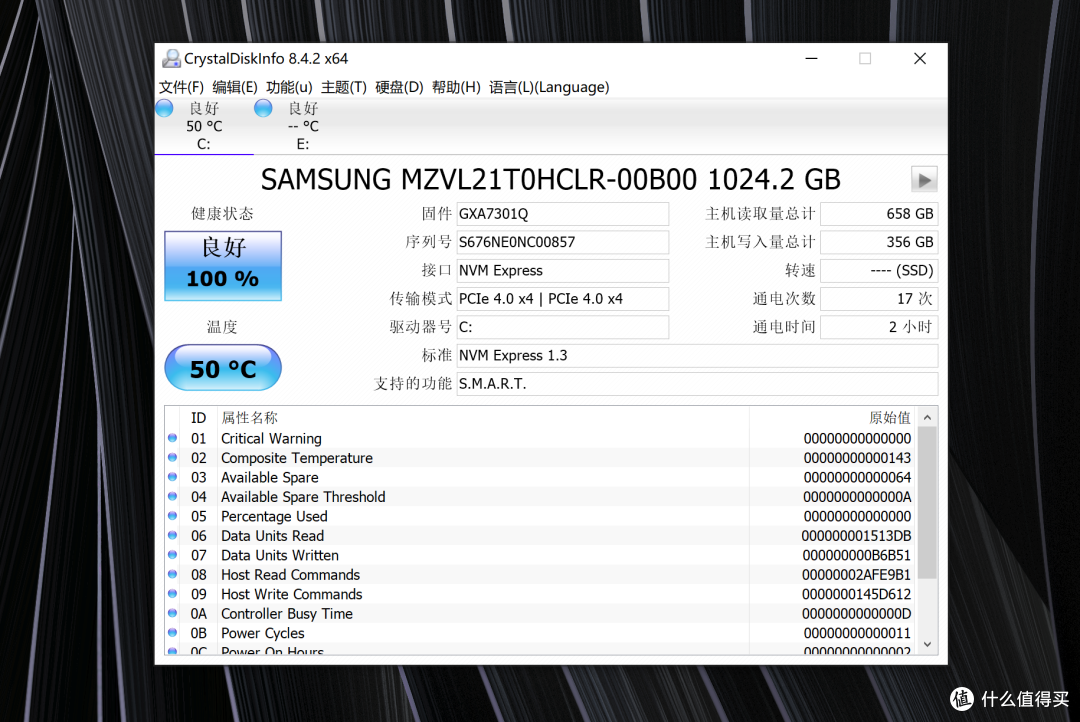
Task: Click the host writes total 356 GB
Action: coord(879,243)
